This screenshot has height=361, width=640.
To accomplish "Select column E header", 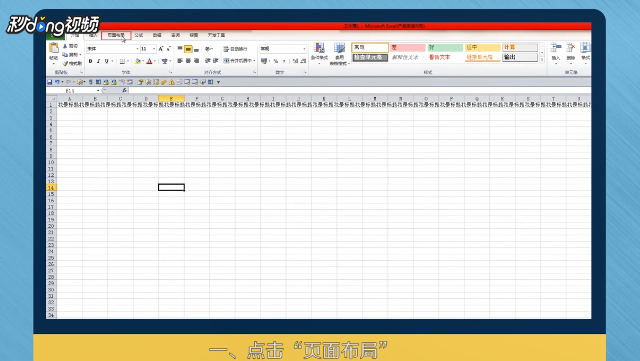I will click(x=171, y=98).
